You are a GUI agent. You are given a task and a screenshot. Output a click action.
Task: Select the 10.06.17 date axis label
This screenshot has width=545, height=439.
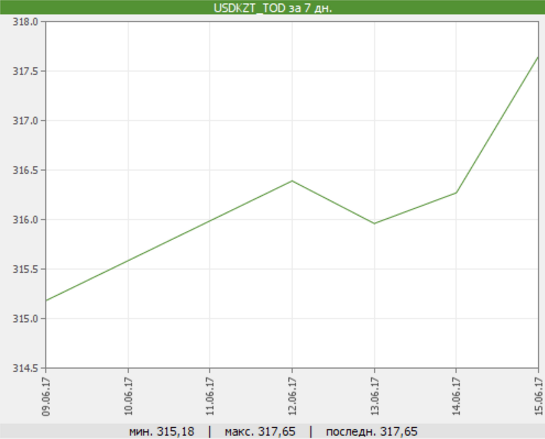pos(128,396)
